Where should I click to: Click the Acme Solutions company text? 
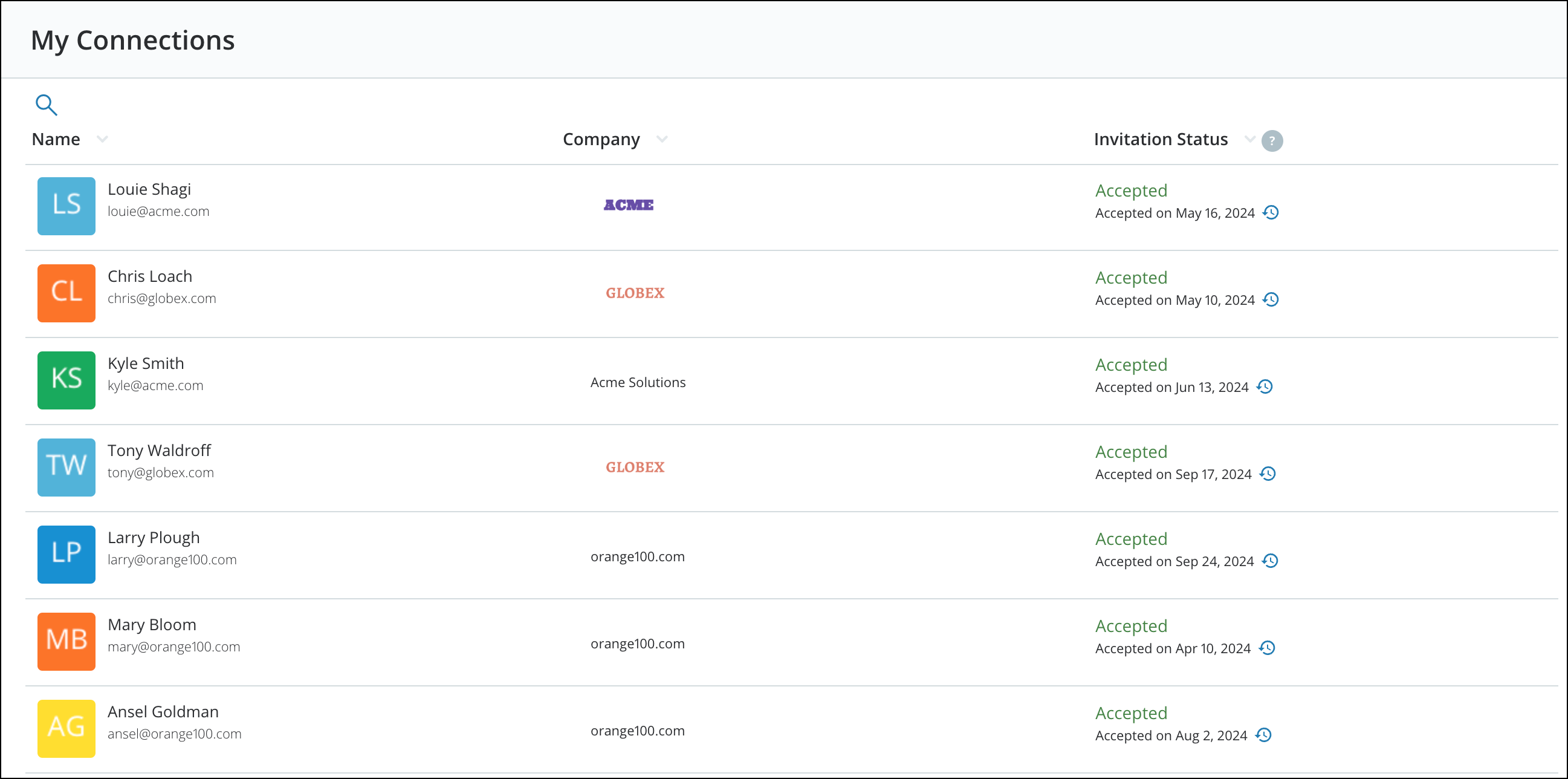637,382
